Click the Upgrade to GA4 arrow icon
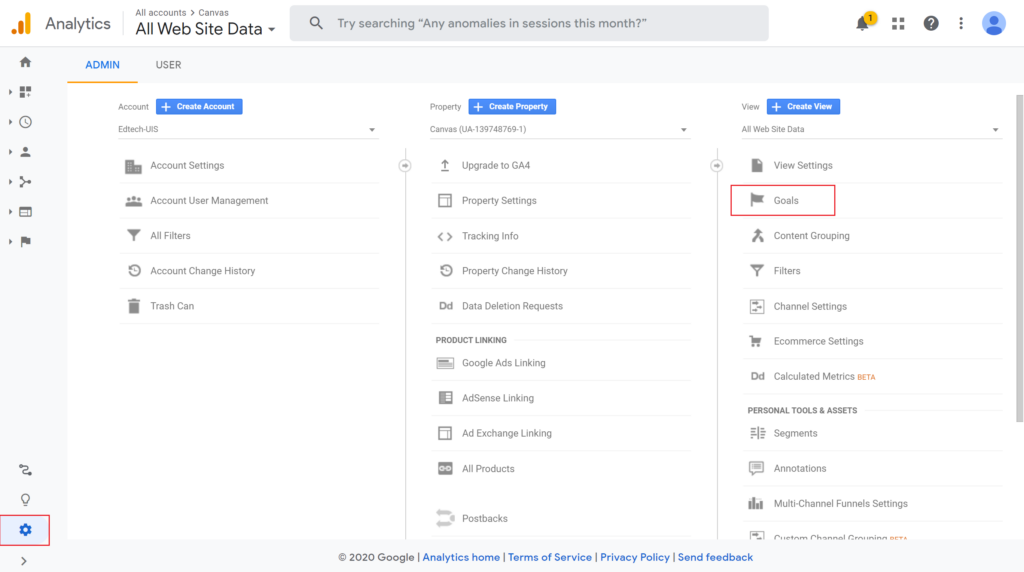1024x572 pixels. click(x=445, y=165)
